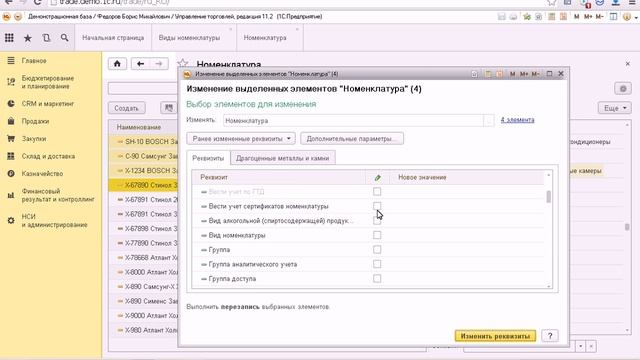Click the M+ button in the top toolbar

click(x=588, y=17)
